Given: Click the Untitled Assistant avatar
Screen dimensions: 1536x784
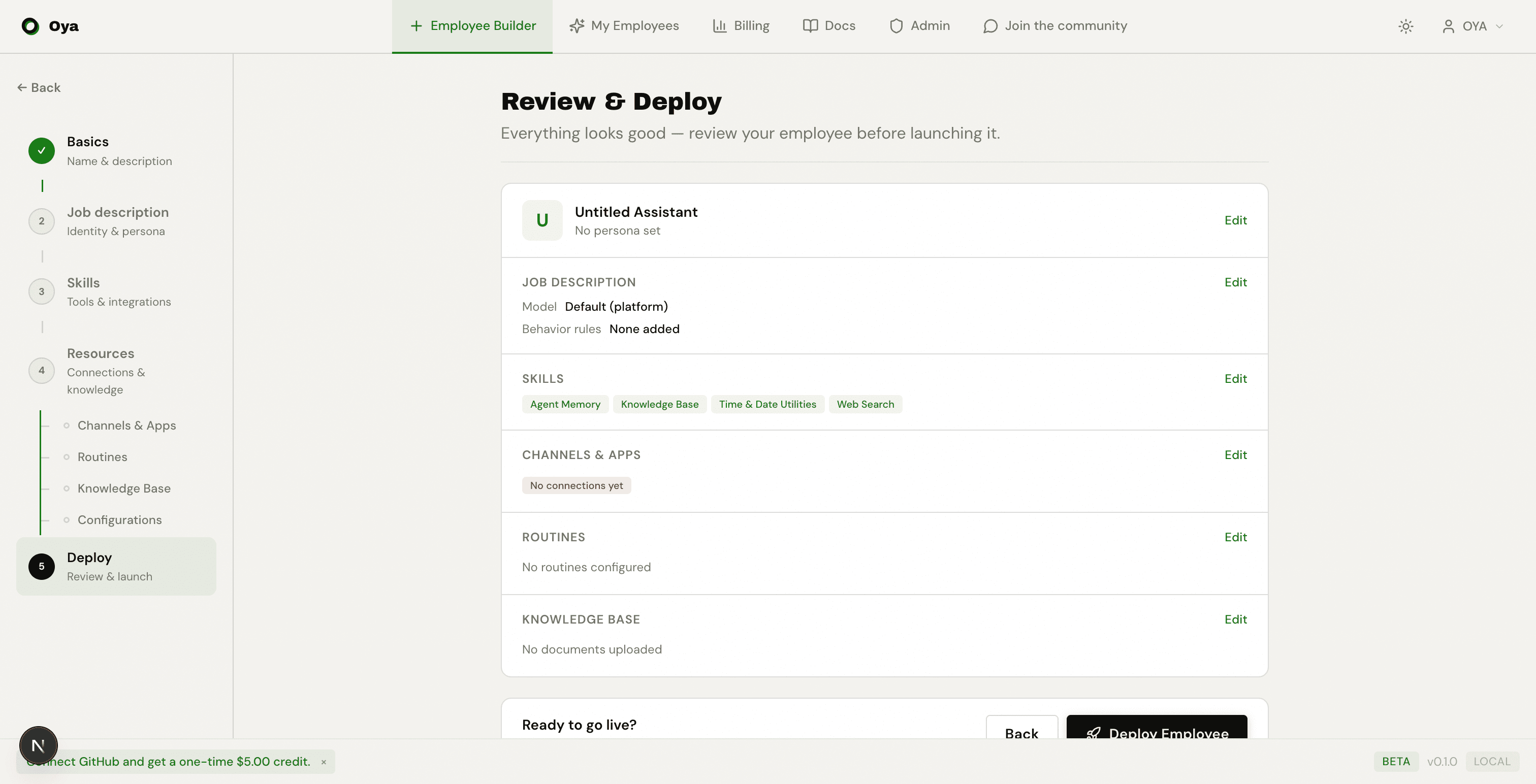Looking at the screenshot, I should (x=542, y=220).
